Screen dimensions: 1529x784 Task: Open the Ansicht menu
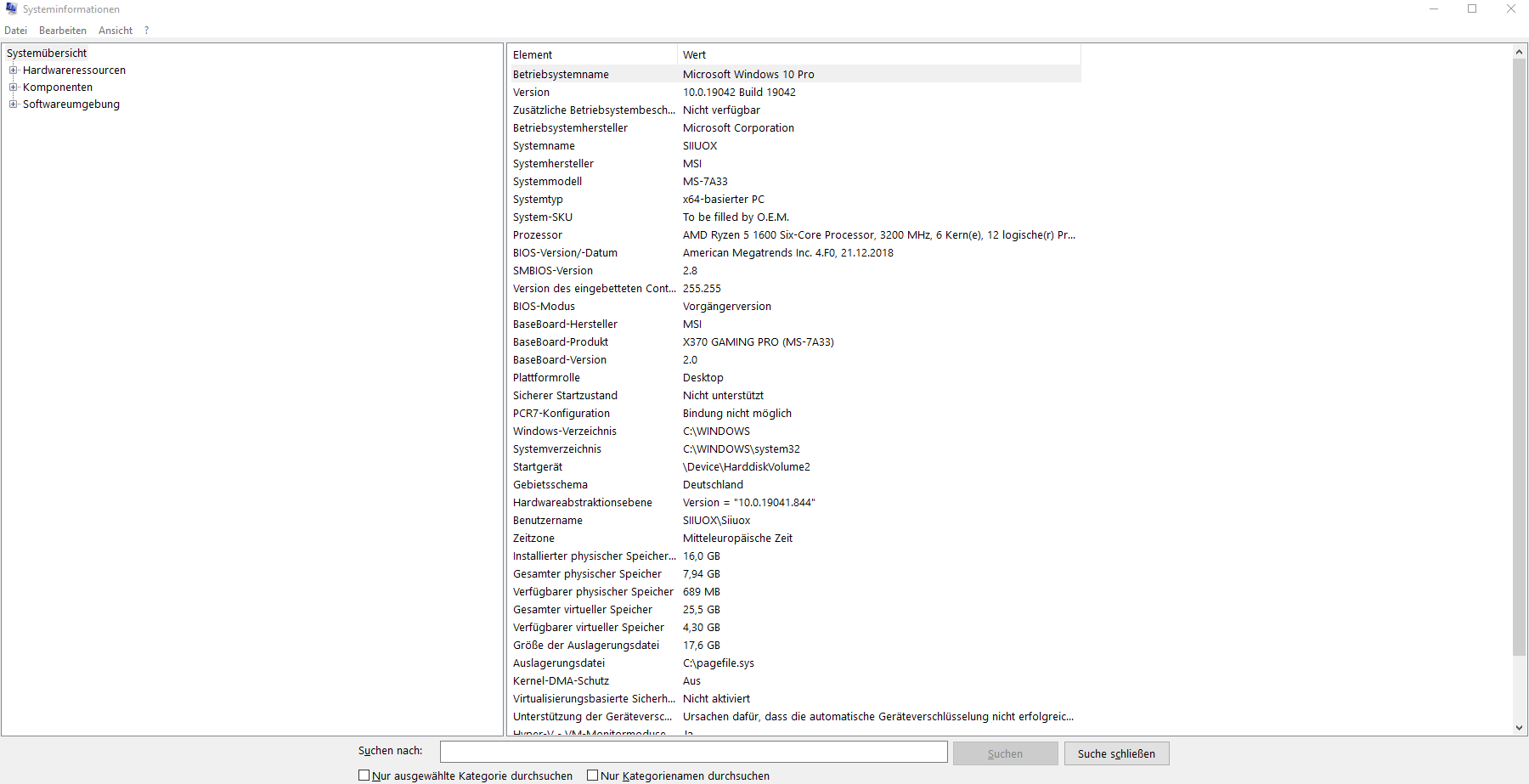tap(116, 31)
